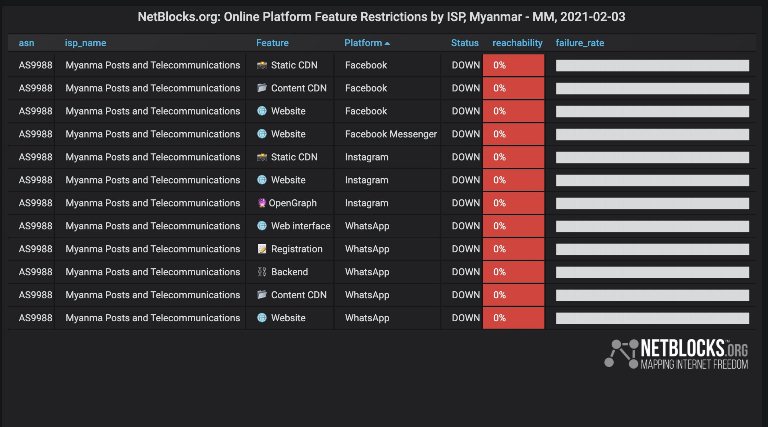This screenshot has height=427, width=768.
Task: Click the failure_rate column header
Action: point(580,43)
